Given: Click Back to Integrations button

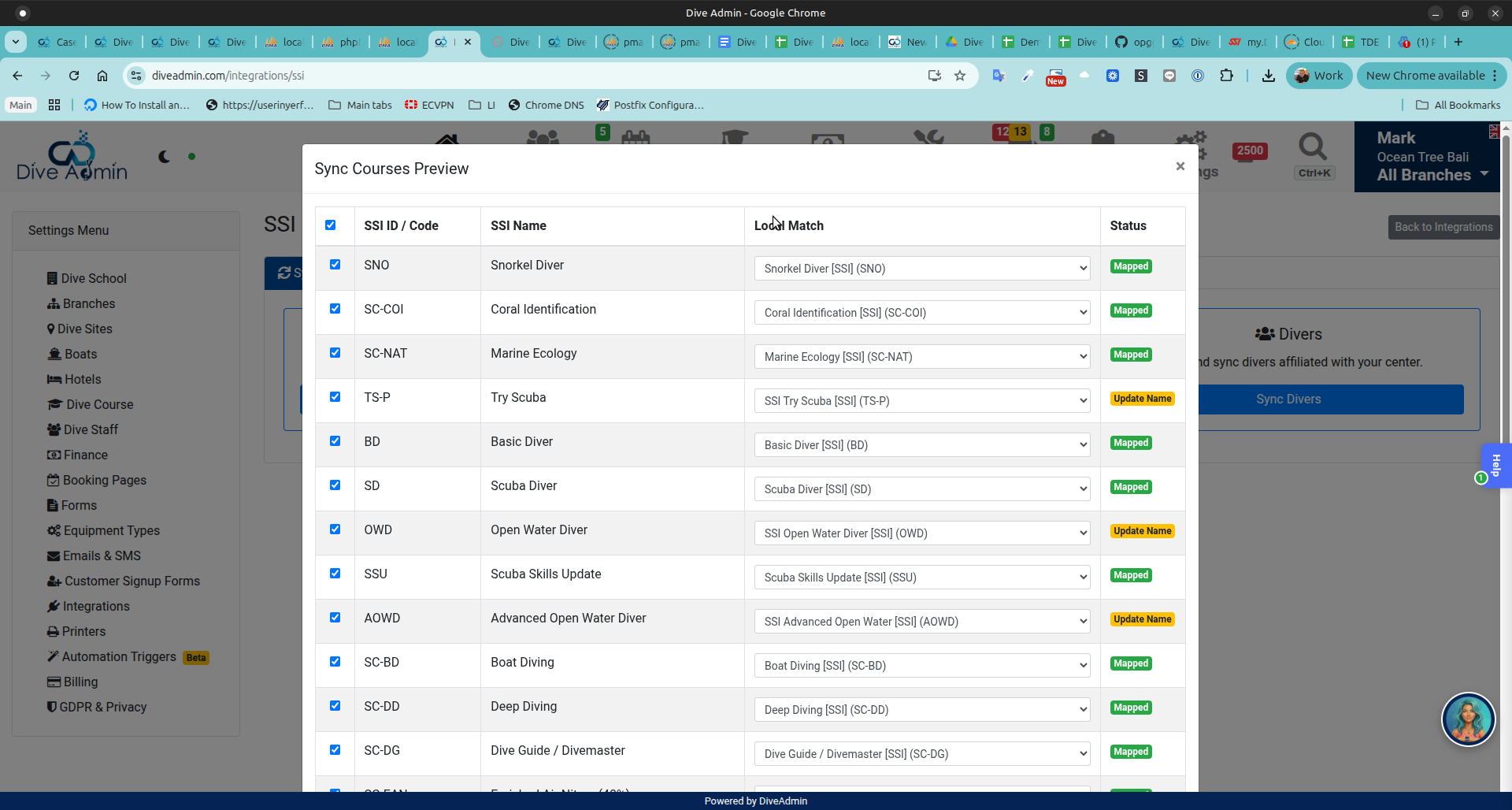Looking at the screenshot, I should click(x=1443, y=227).
